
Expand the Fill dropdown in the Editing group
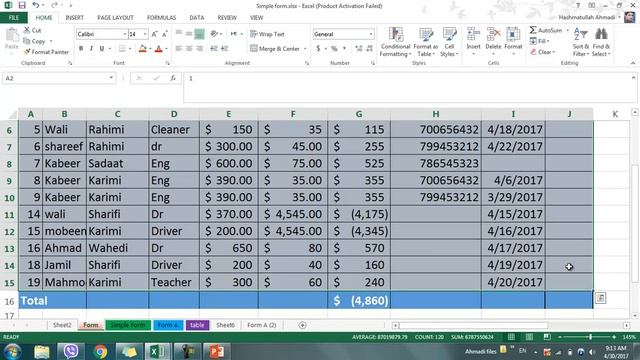[548, 41]
